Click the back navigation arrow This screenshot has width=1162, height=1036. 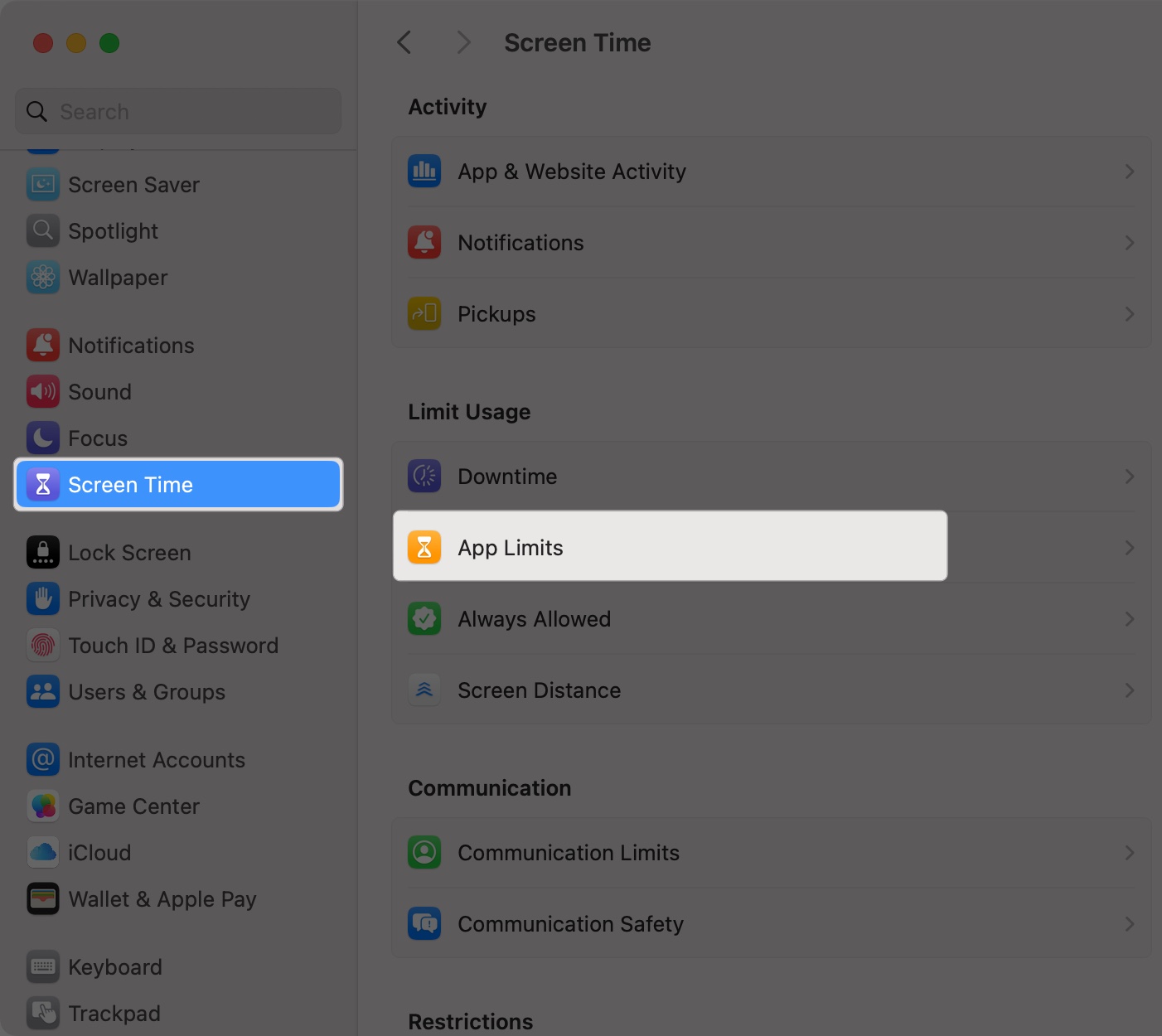(404, 41)
